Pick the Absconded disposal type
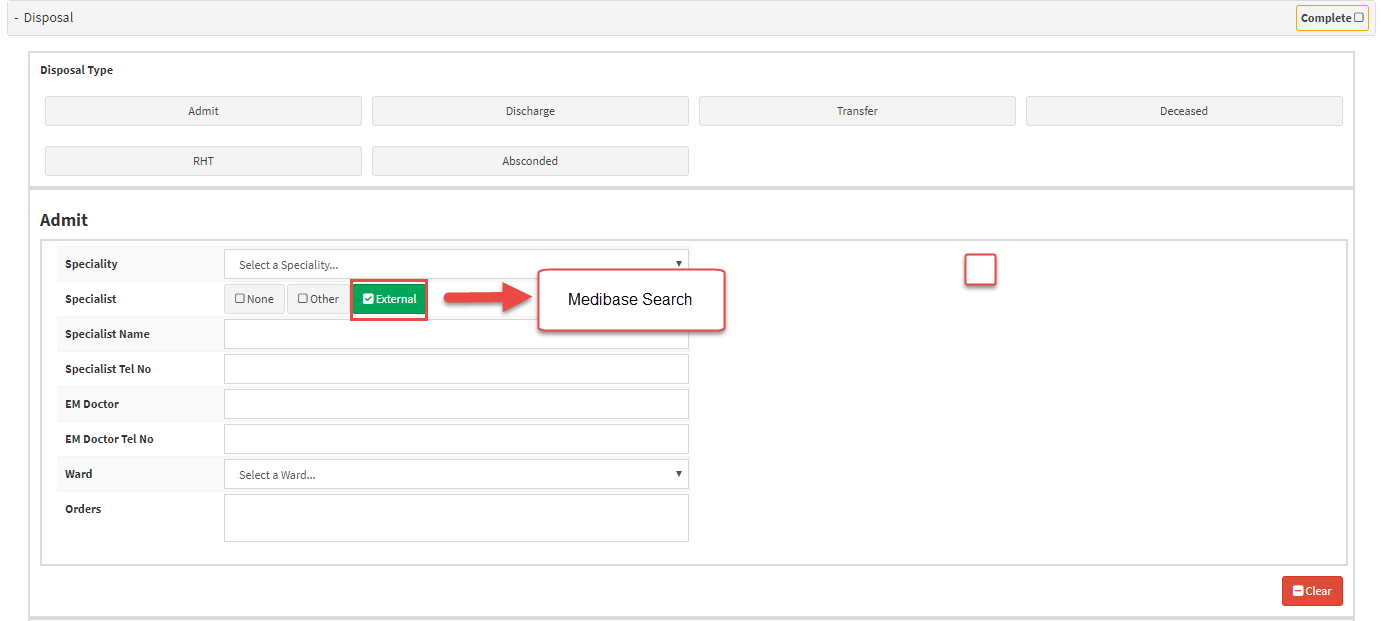Viewport: 1386px width, 621px height. pos(530,161)
